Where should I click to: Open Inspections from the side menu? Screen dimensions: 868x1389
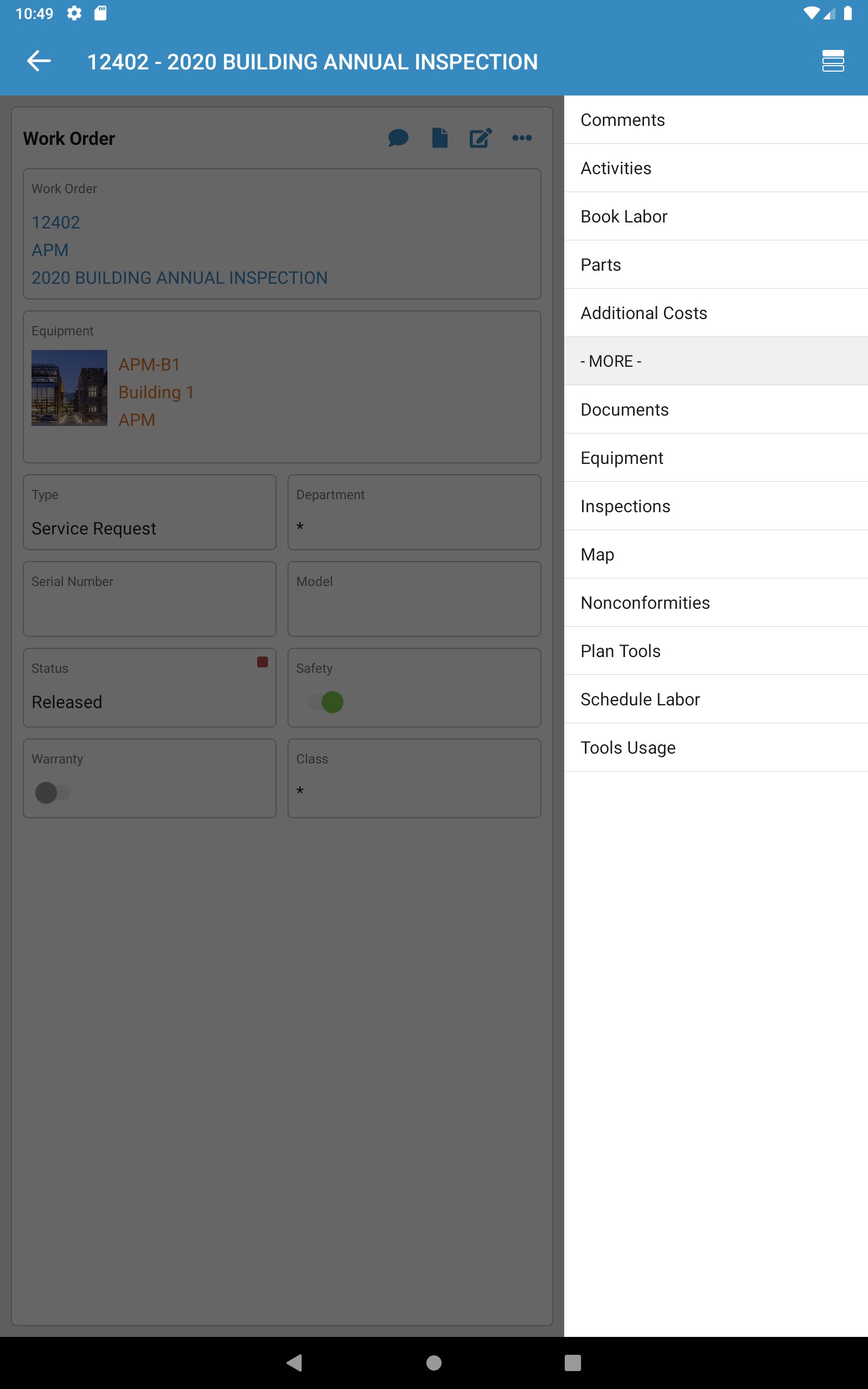[625, 506]
